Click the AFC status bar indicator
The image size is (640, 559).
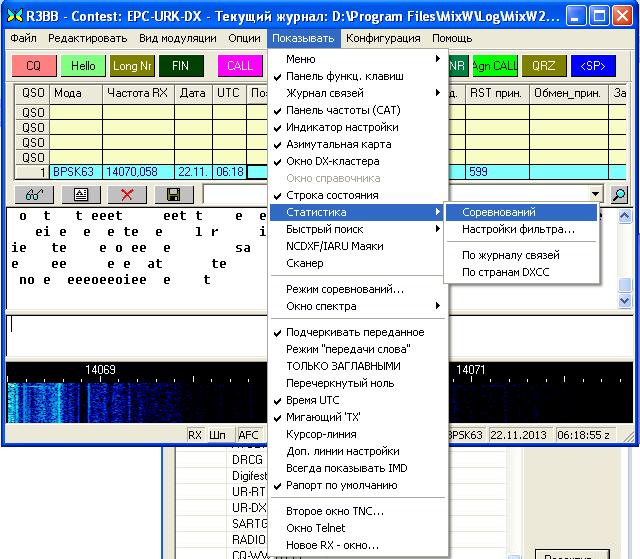[x=248, y=435]
